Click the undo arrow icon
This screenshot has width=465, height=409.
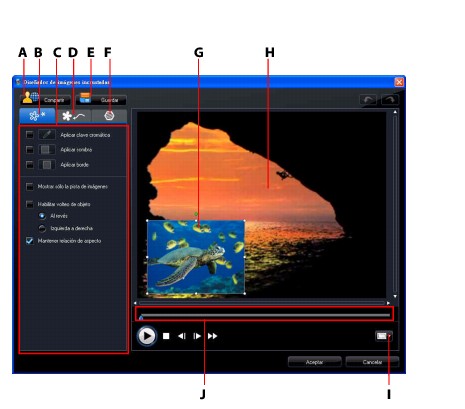pyautogui.click(x=368, y=99)
